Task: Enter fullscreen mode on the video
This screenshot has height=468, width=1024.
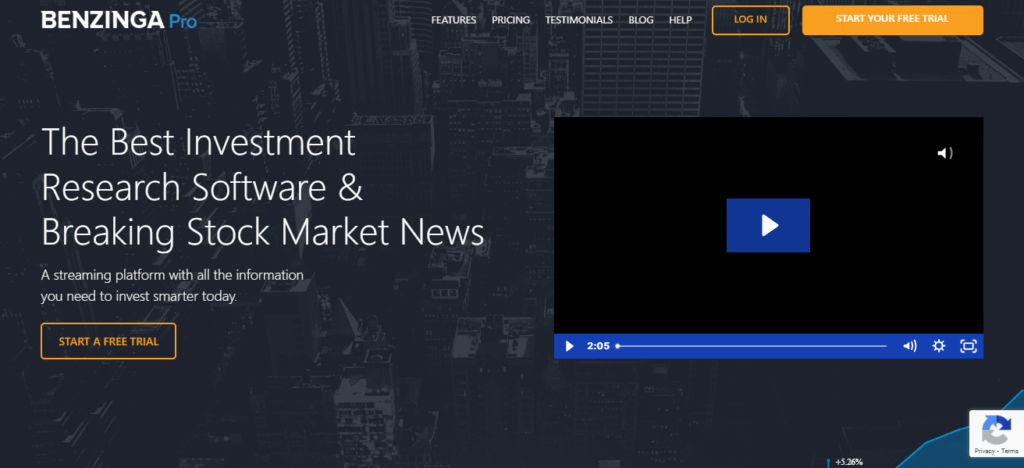Action: pyautogui.click(x=968, y=346)
